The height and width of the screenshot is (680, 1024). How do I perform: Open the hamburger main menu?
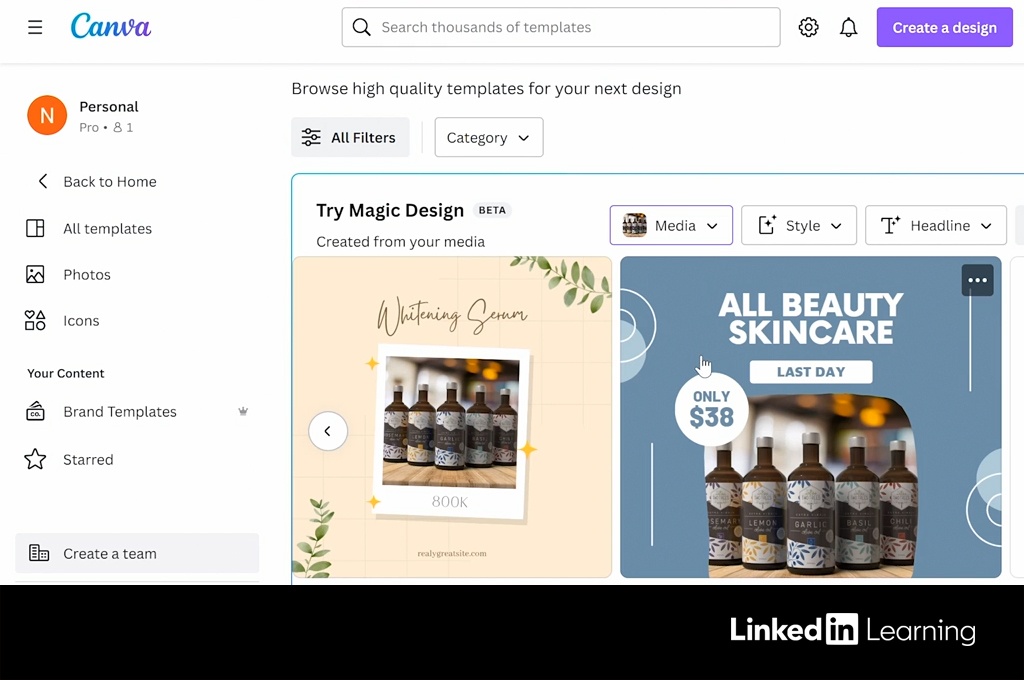35,27
